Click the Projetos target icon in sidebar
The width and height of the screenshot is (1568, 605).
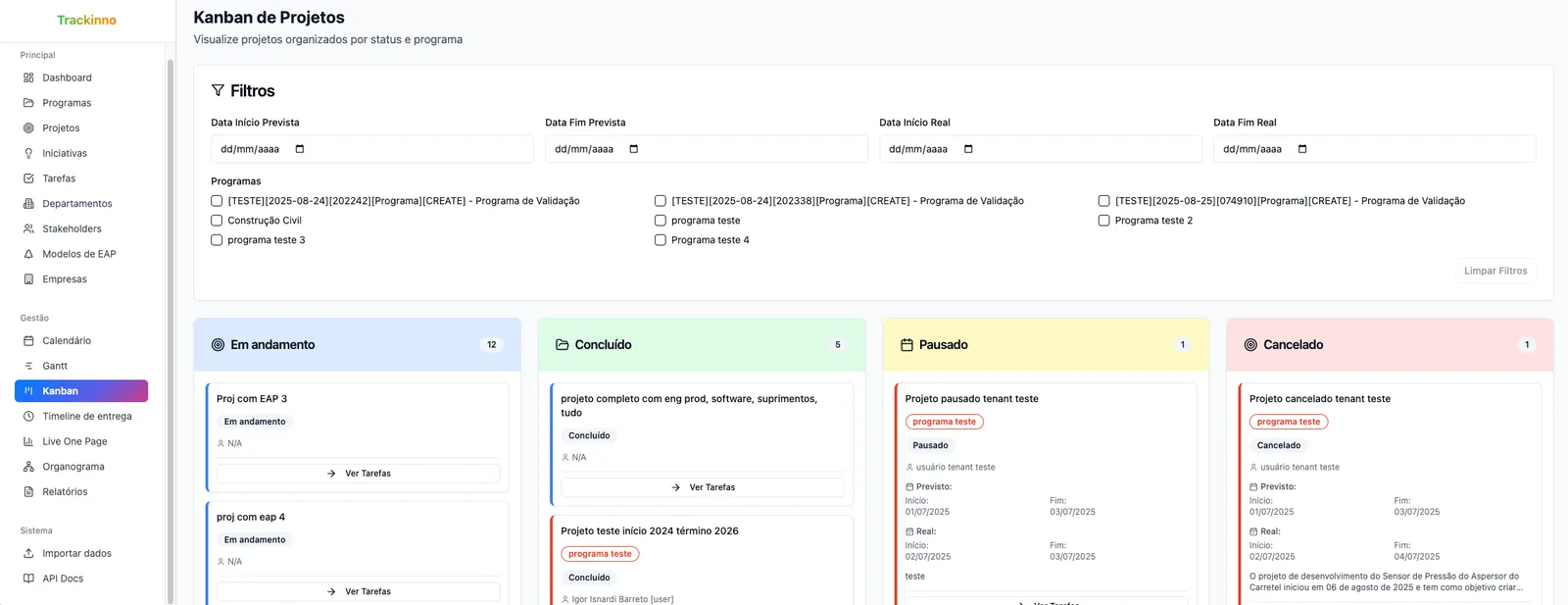click(x=28, y=128)
